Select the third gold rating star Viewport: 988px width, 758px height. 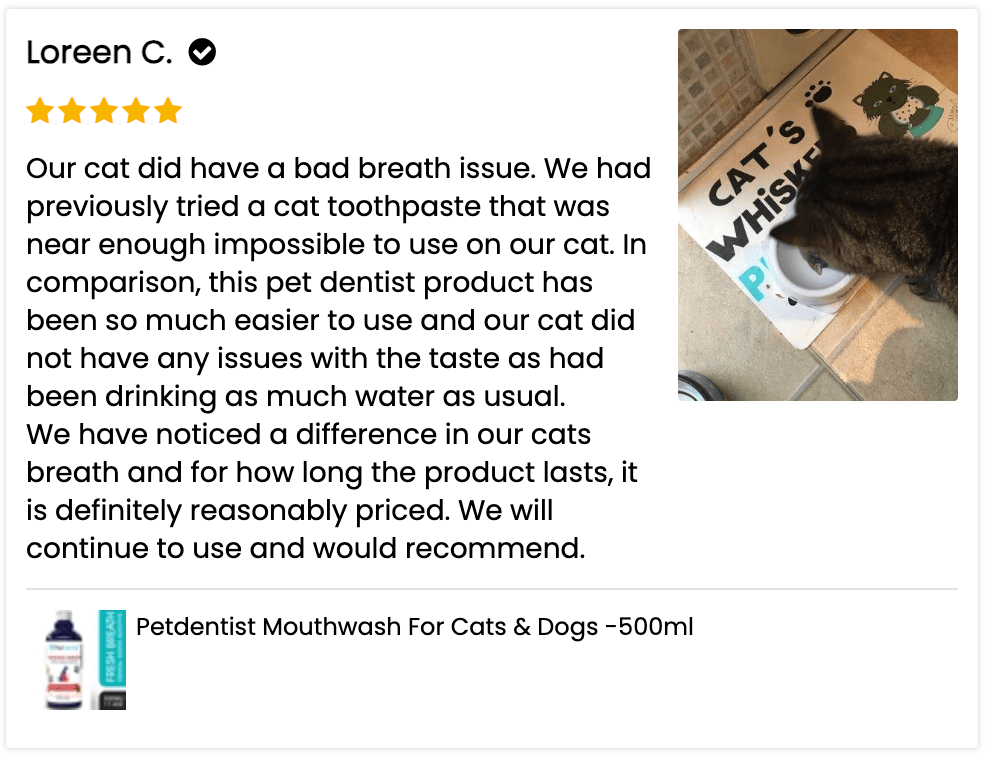coord(104,110)
